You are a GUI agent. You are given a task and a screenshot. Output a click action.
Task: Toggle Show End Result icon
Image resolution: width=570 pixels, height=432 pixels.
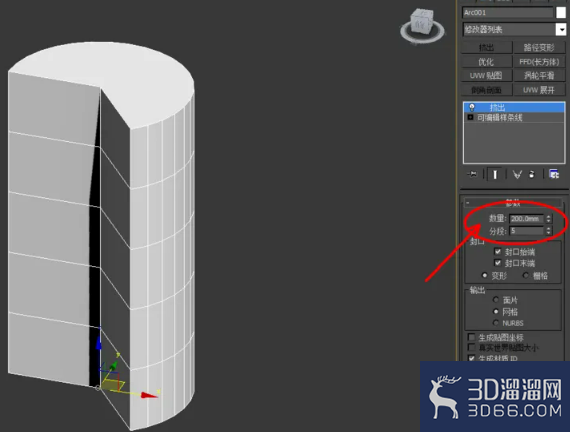495,175
